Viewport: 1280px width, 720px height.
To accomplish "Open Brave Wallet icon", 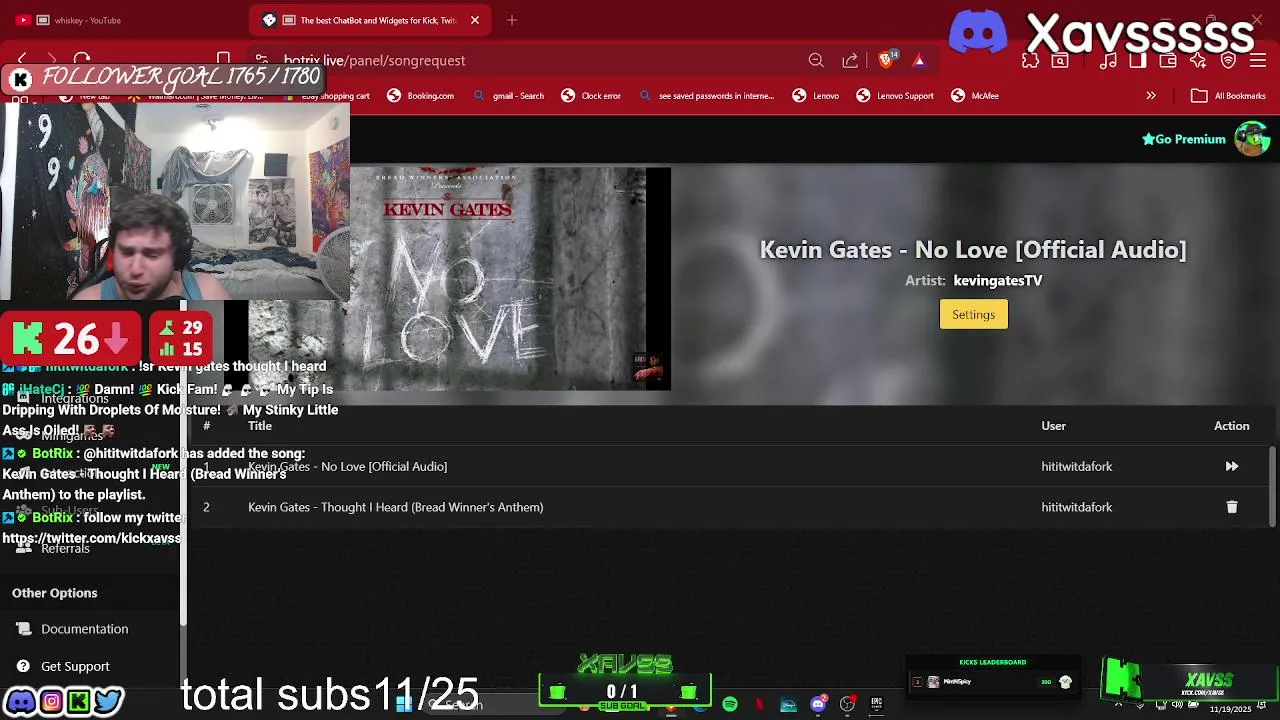I will [x=1168, y=60].
